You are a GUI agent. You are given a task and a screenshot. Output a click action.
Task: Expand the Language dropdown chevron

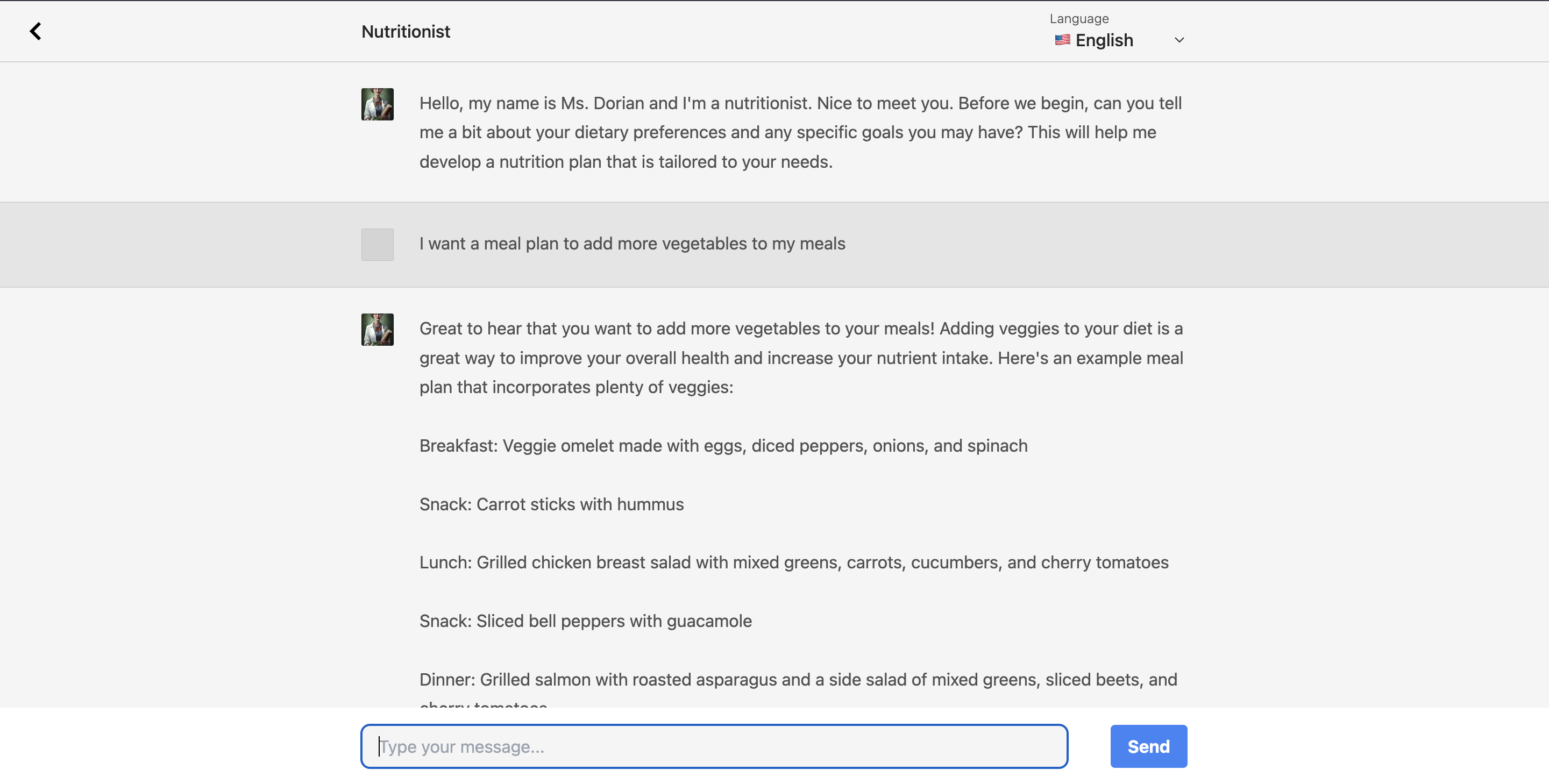pyautogui.click(x=1179, y=40)
